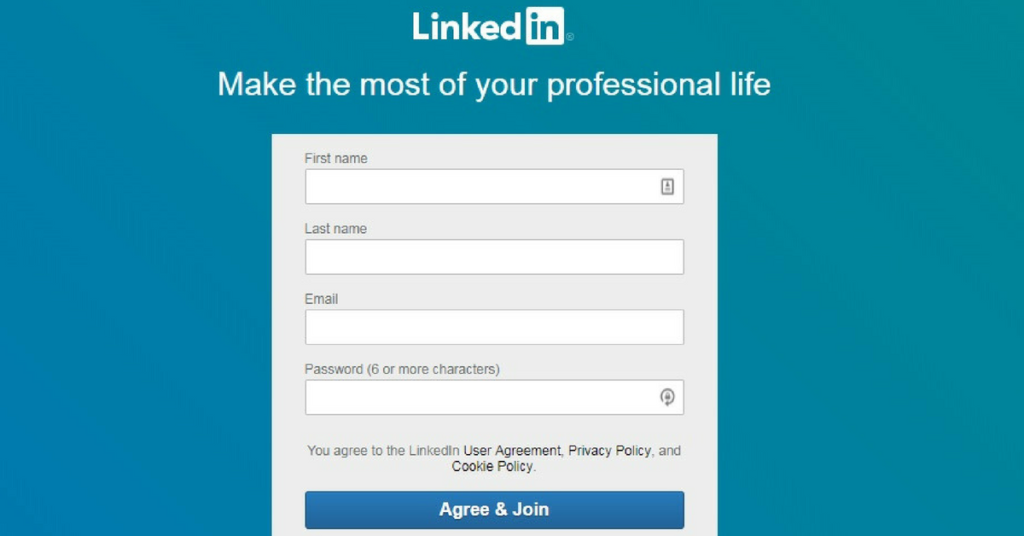Open the password manager icon in Password field
Screen dimensions: 1024x536
667,397
